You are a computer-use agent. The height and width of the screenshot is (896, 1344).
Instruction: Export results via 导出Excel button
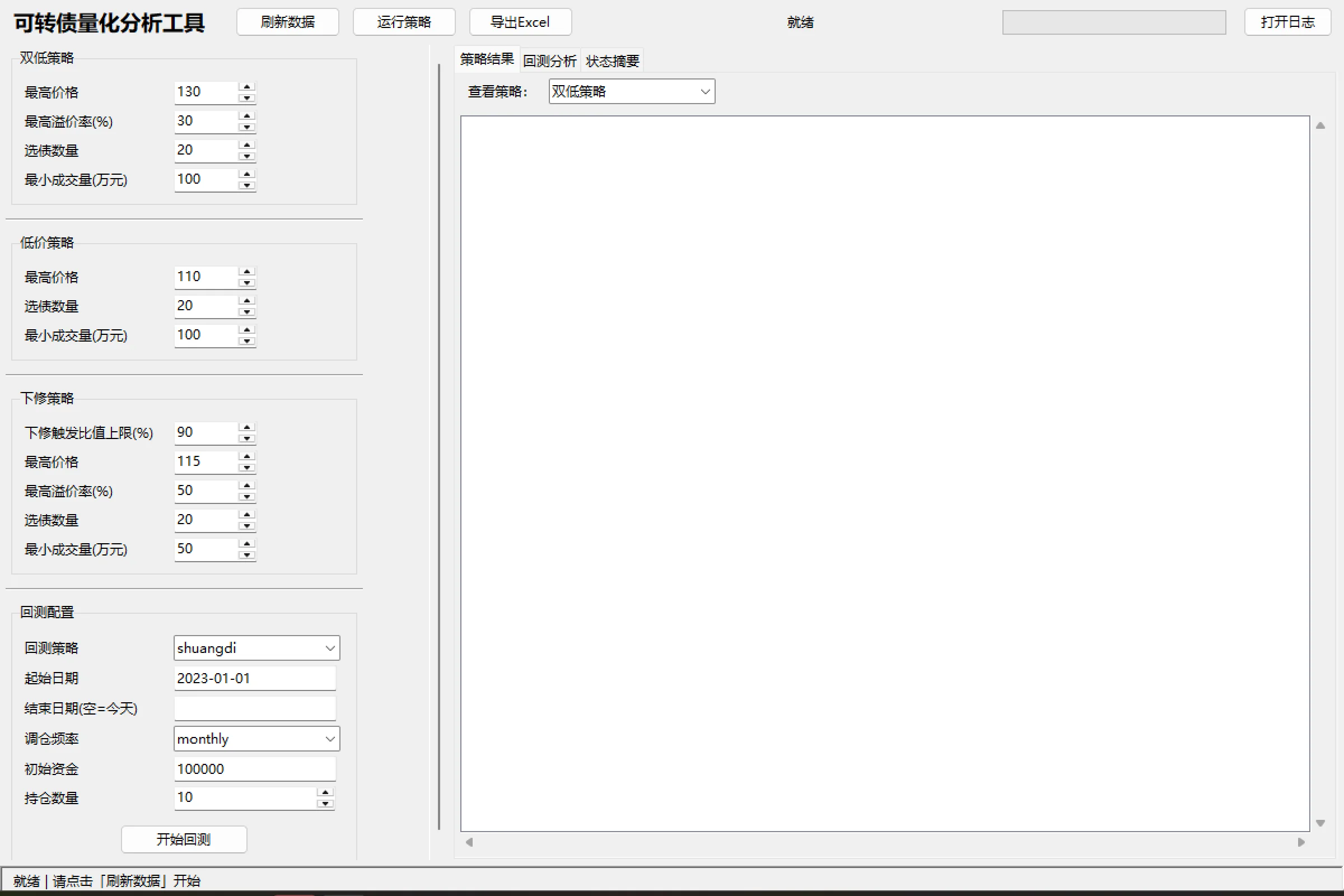(x=520, y=22)
